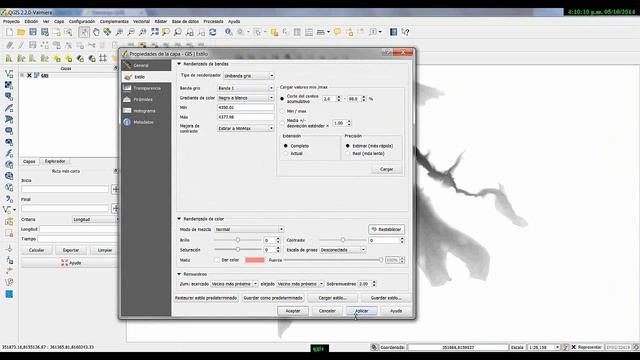Enable the Dar color checkbox
The width and height of the screenshot is (640, 360).
point(217,260)
